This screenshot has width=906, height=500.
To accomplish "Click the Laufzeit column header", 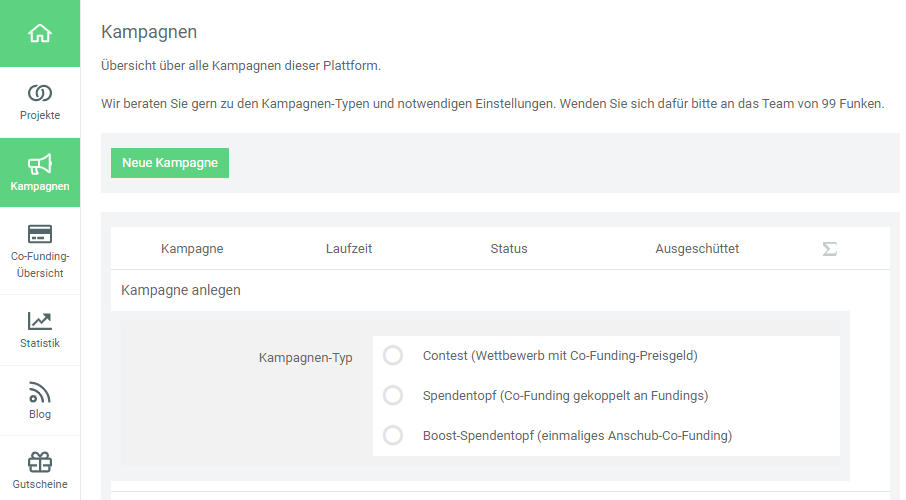I will (x=349, y=249).
